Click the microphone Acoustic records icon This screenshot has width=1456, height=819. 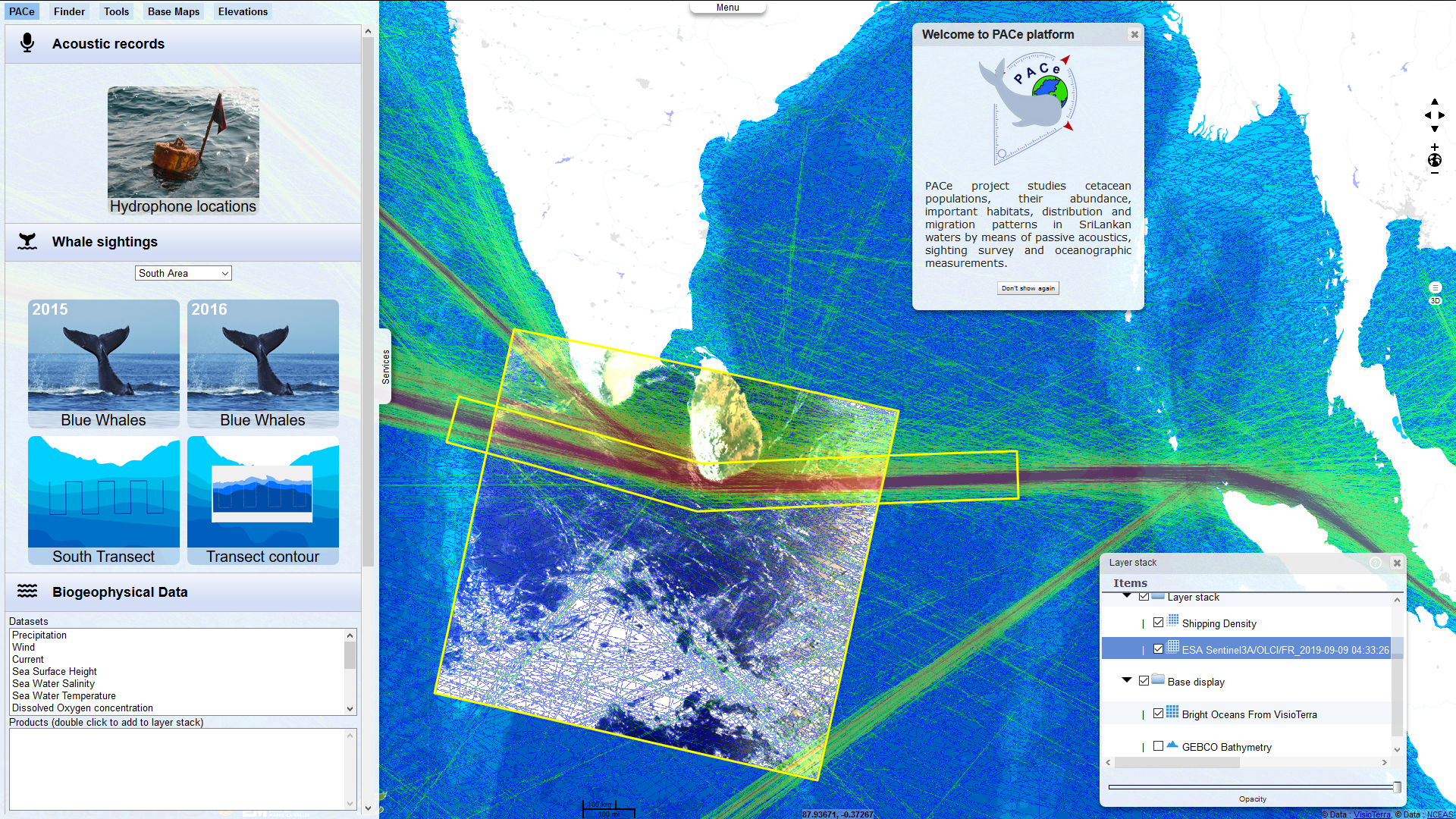click(27, 43)
